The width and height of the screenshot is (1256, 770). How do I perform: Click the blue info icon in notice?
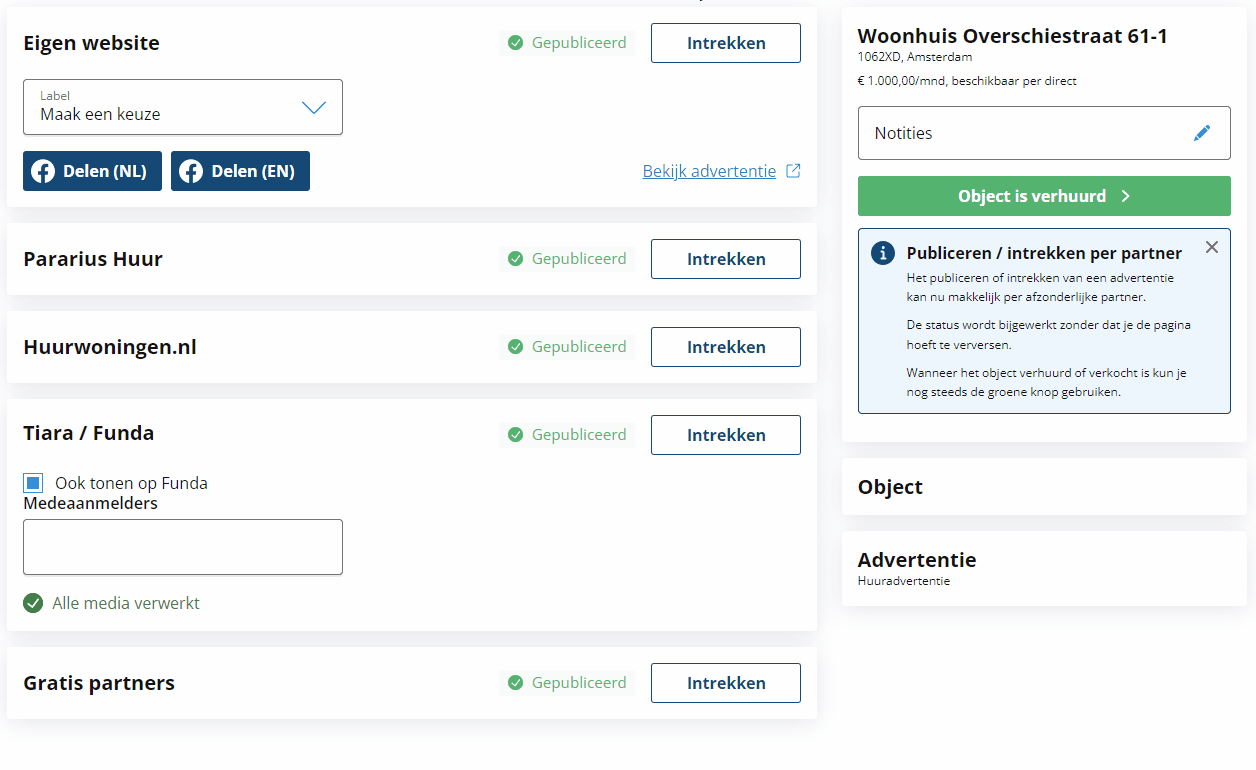883,253
